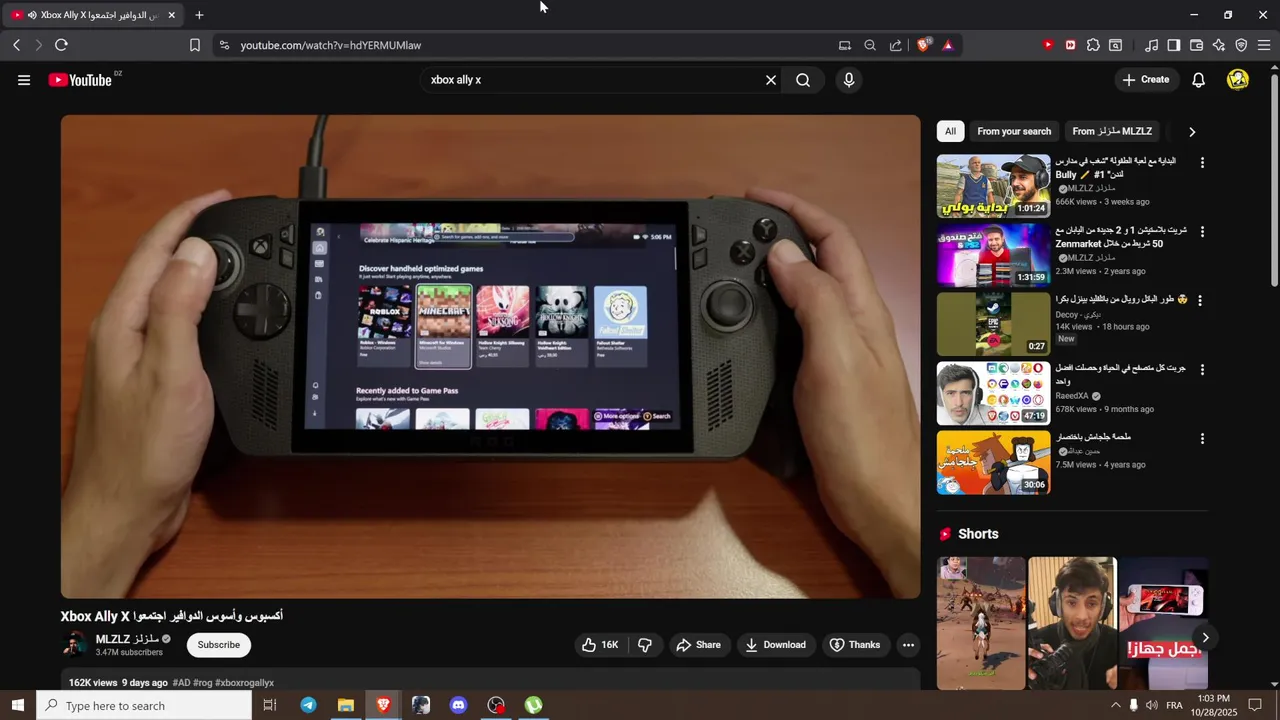Screen dimensions: 1280x720
Task: Open Brave Rewards triangle icon
Action: (947, 45)
